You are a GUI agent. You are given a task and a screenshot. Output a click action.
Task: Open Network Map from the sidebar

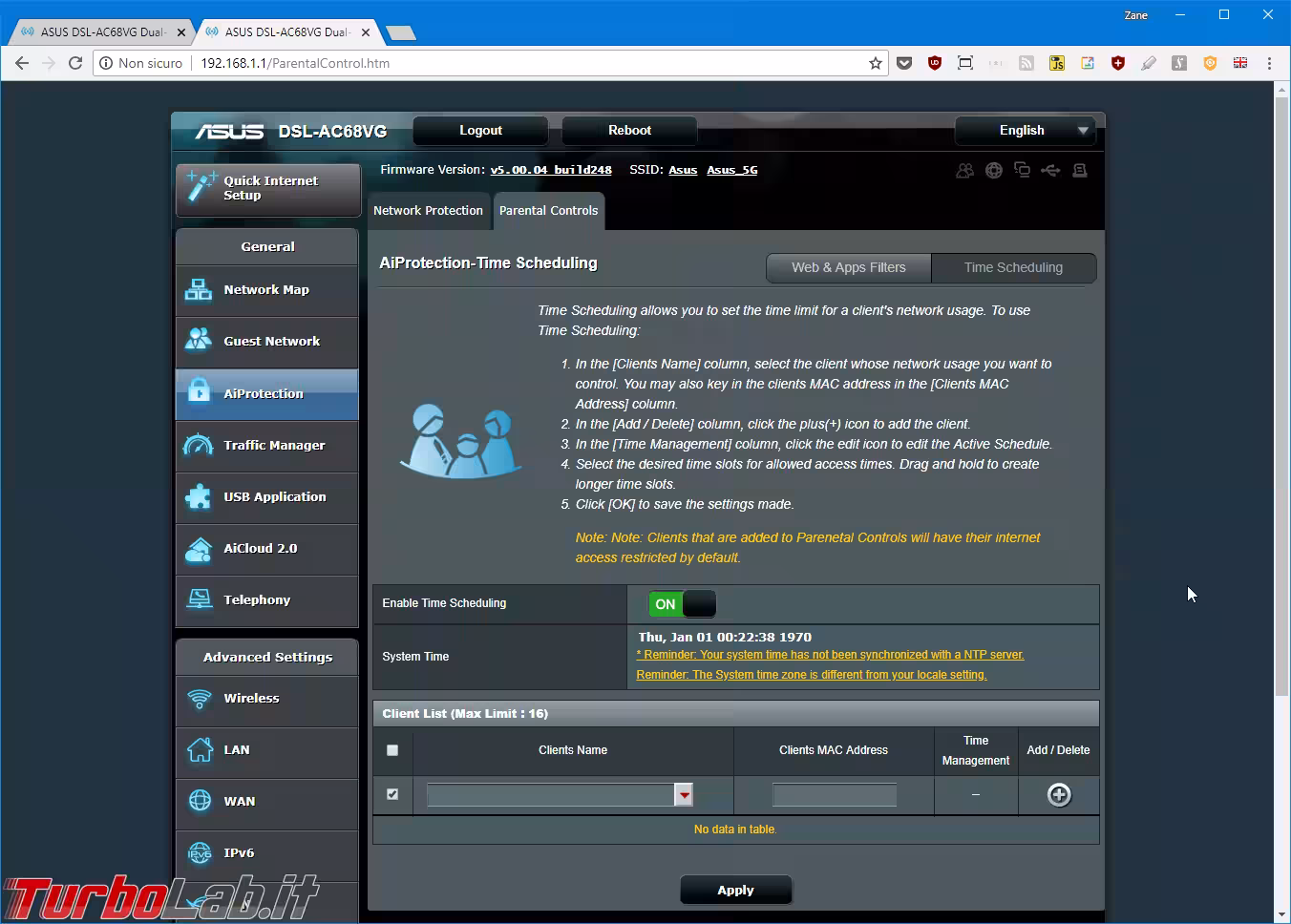coord(266,290)
